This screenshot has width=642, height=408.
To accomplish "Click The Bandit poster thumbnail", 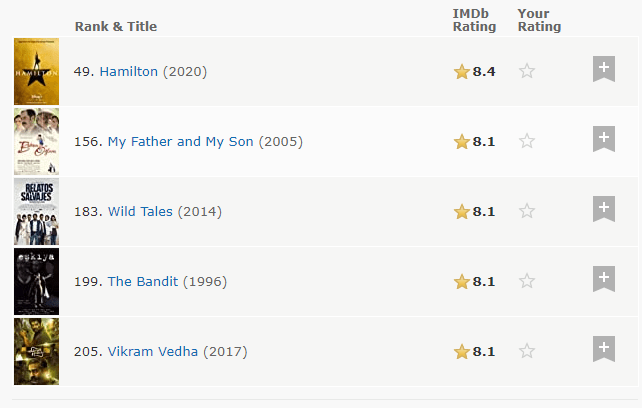I will [36, 282].
